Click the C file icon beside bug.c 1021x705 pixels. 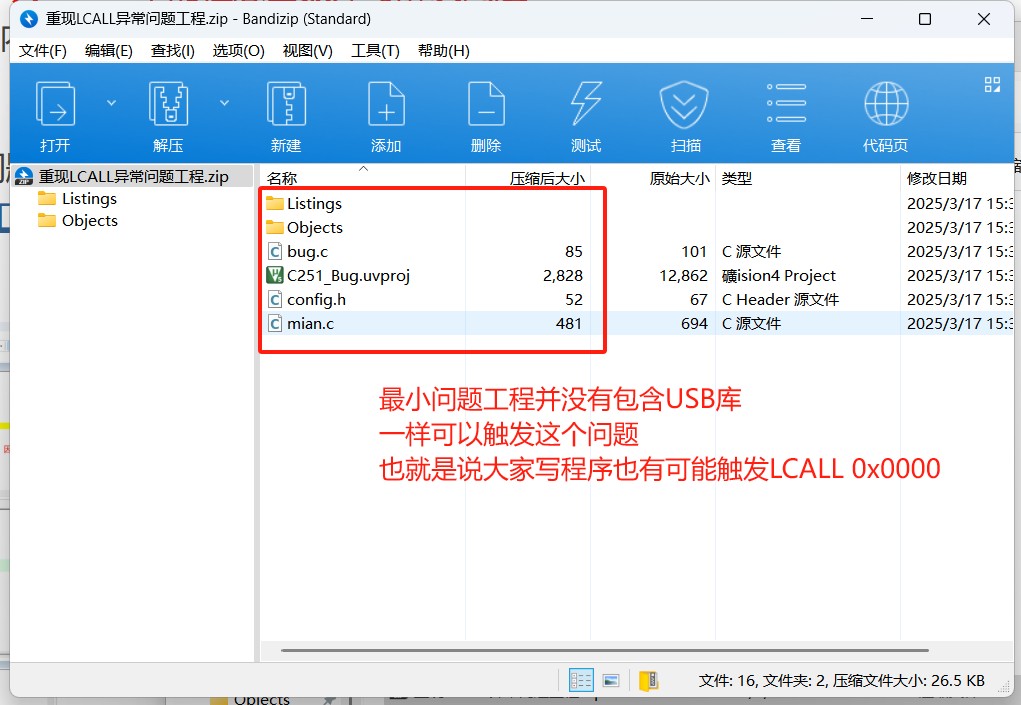[x=275, y=252]
